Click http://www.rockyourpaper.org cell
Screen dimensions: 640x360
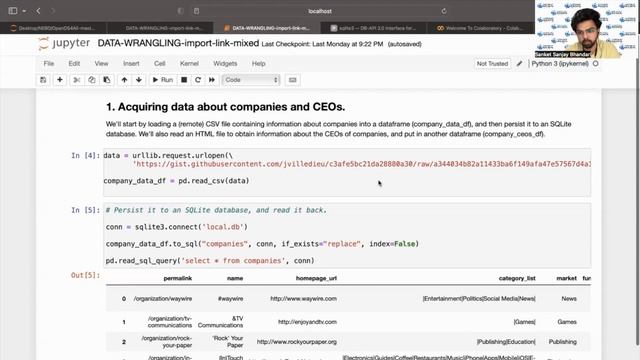tap(297, 342)
